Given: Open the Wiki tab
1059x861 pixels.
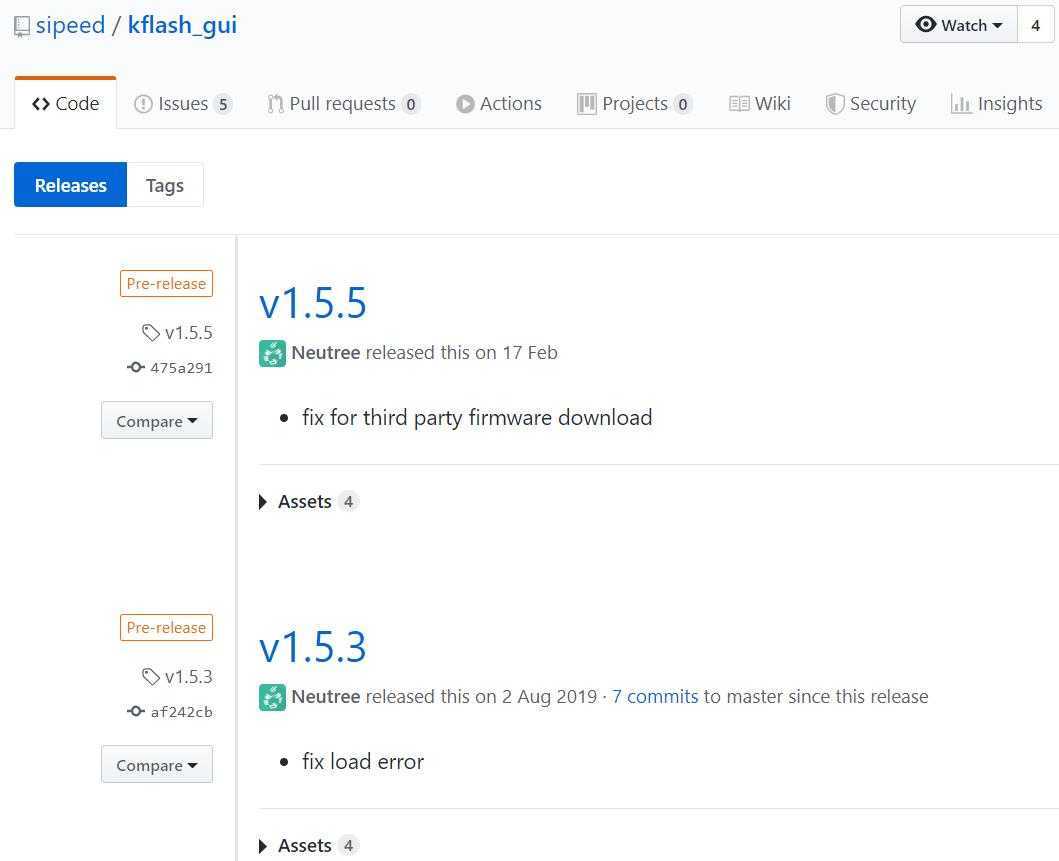Looking at the screenshot, I should point(760,103).
